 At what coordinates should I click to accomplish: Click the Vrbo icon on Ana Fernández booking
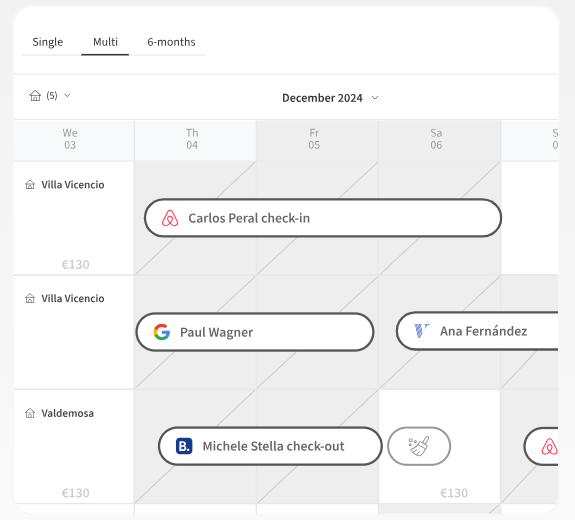pyautogui.click(x=421, y=331)
